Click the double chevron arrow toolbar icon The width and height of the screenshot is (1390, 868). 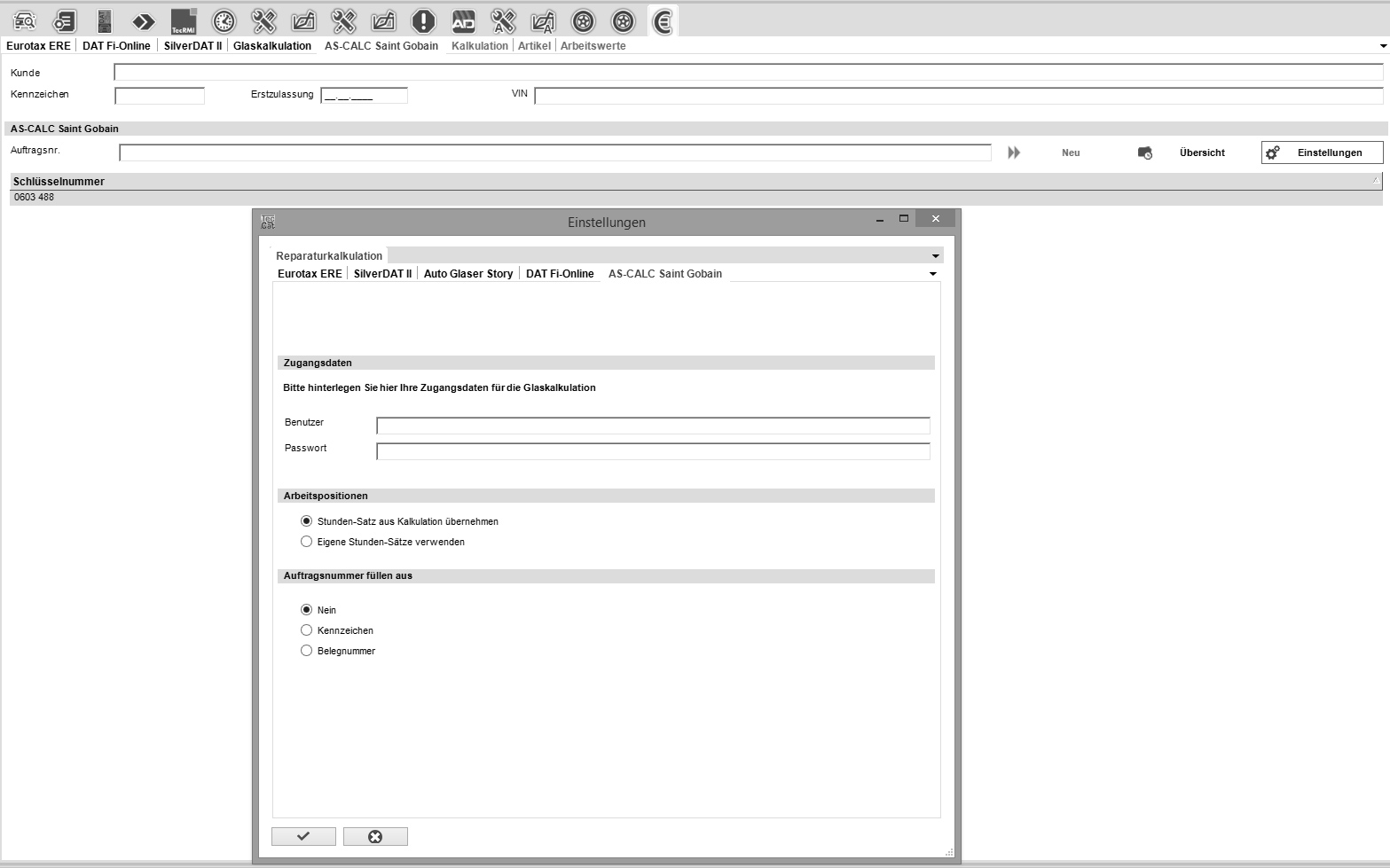tap(144, 20)
